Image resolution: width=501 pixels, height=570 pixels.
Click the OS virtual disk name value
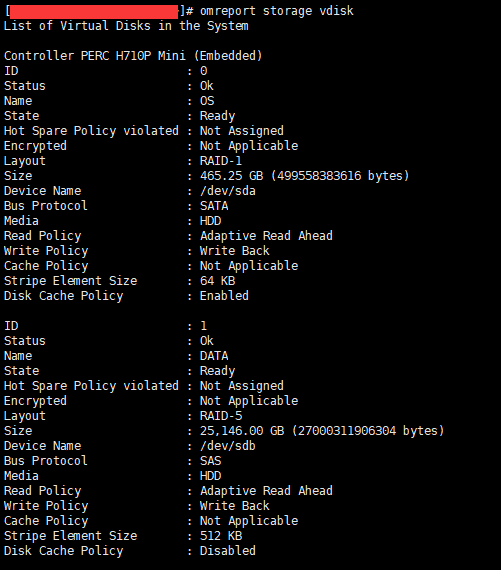(x=207, y=101)
